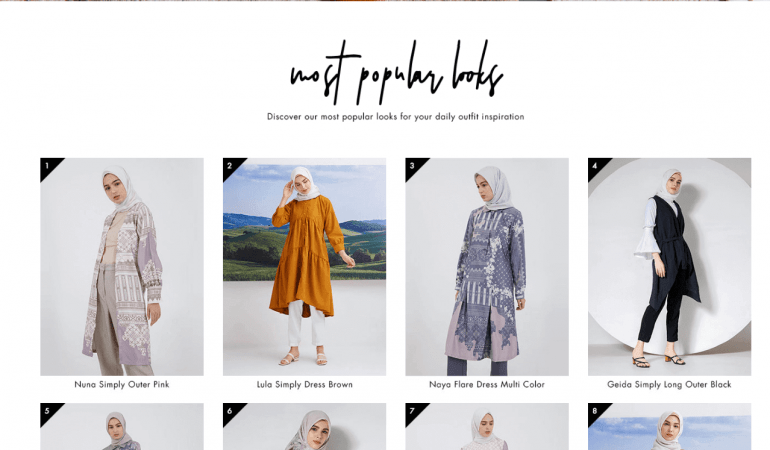Open Geida Simply Long Outer Black image
This screenshot has height=450, width=770.
click(x=670, y=267)
